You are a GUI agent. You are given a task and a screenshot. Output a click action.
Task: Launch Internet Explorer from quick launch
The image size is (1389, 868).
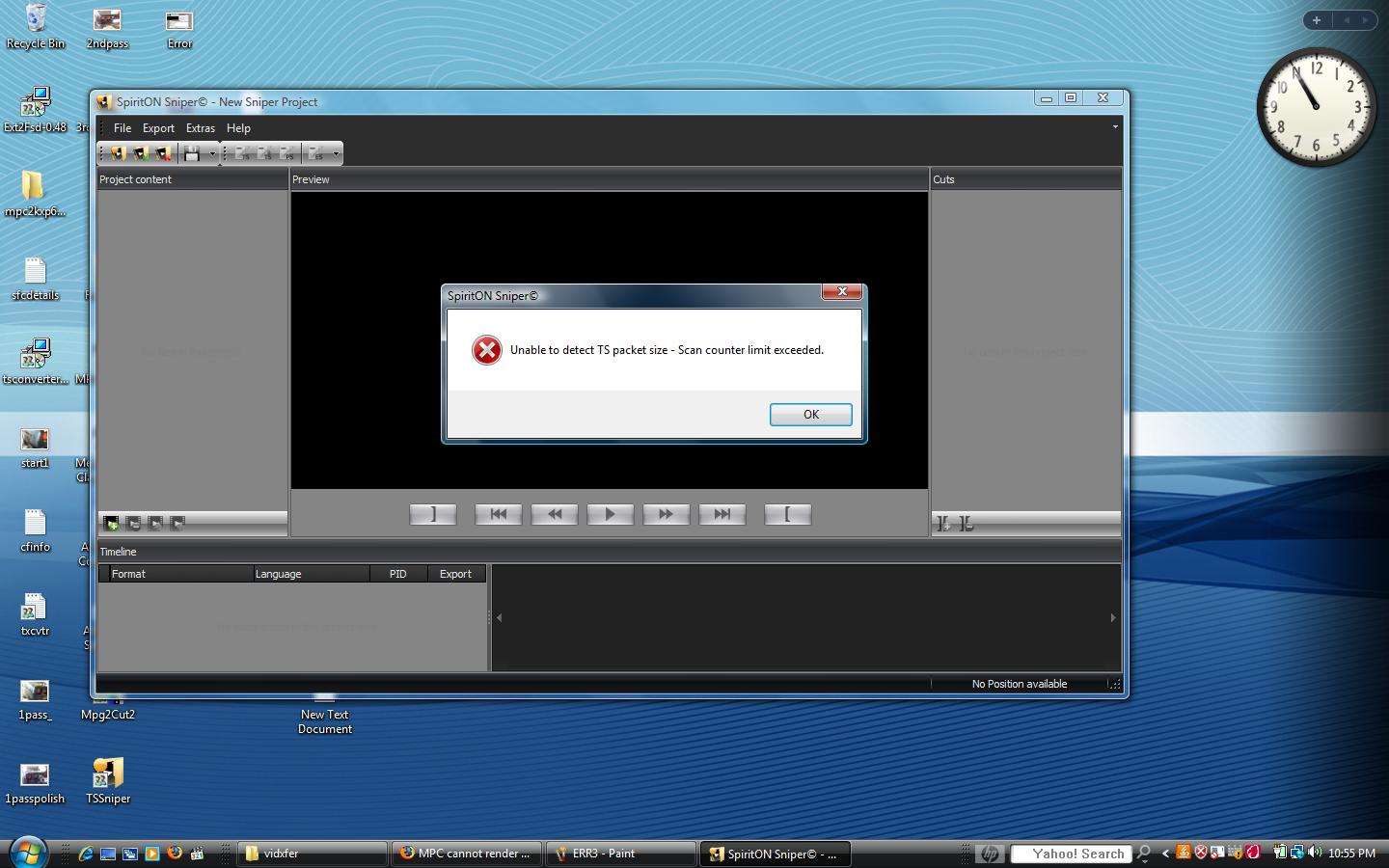[x=86, y=854]
